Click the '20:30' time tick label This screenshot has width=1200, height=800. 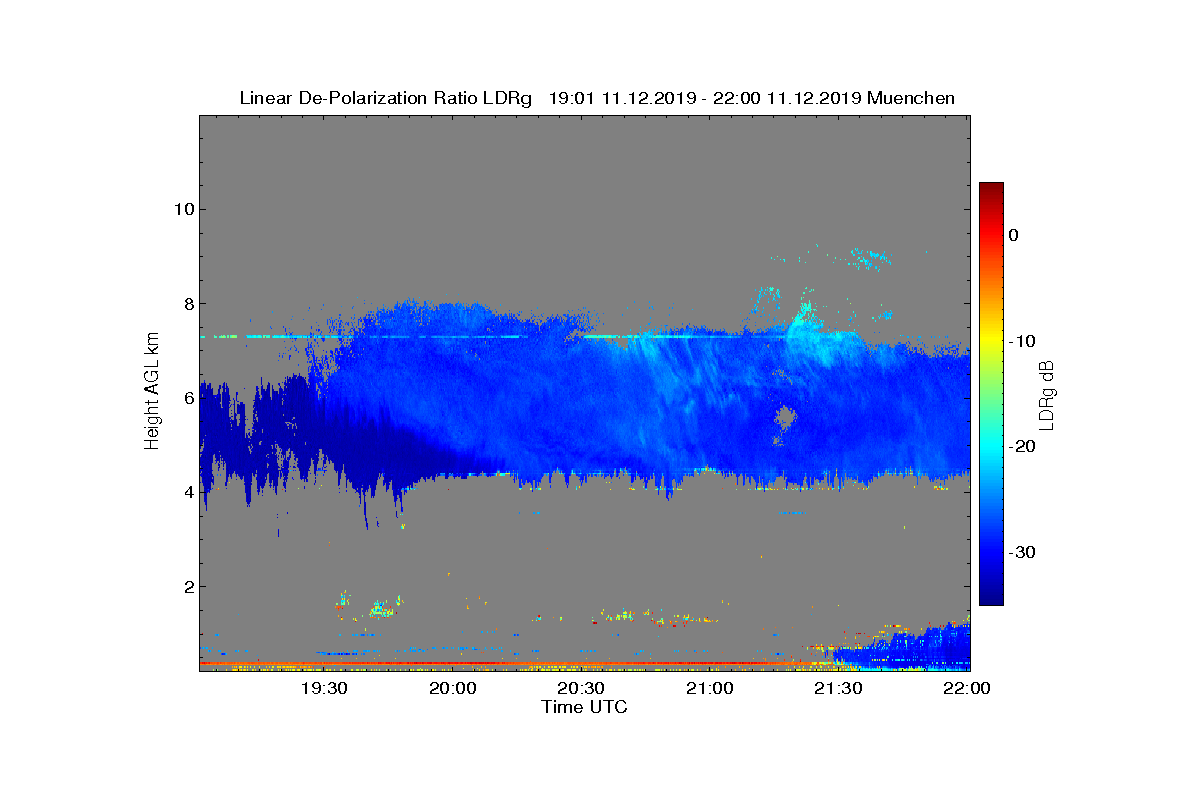583,688
